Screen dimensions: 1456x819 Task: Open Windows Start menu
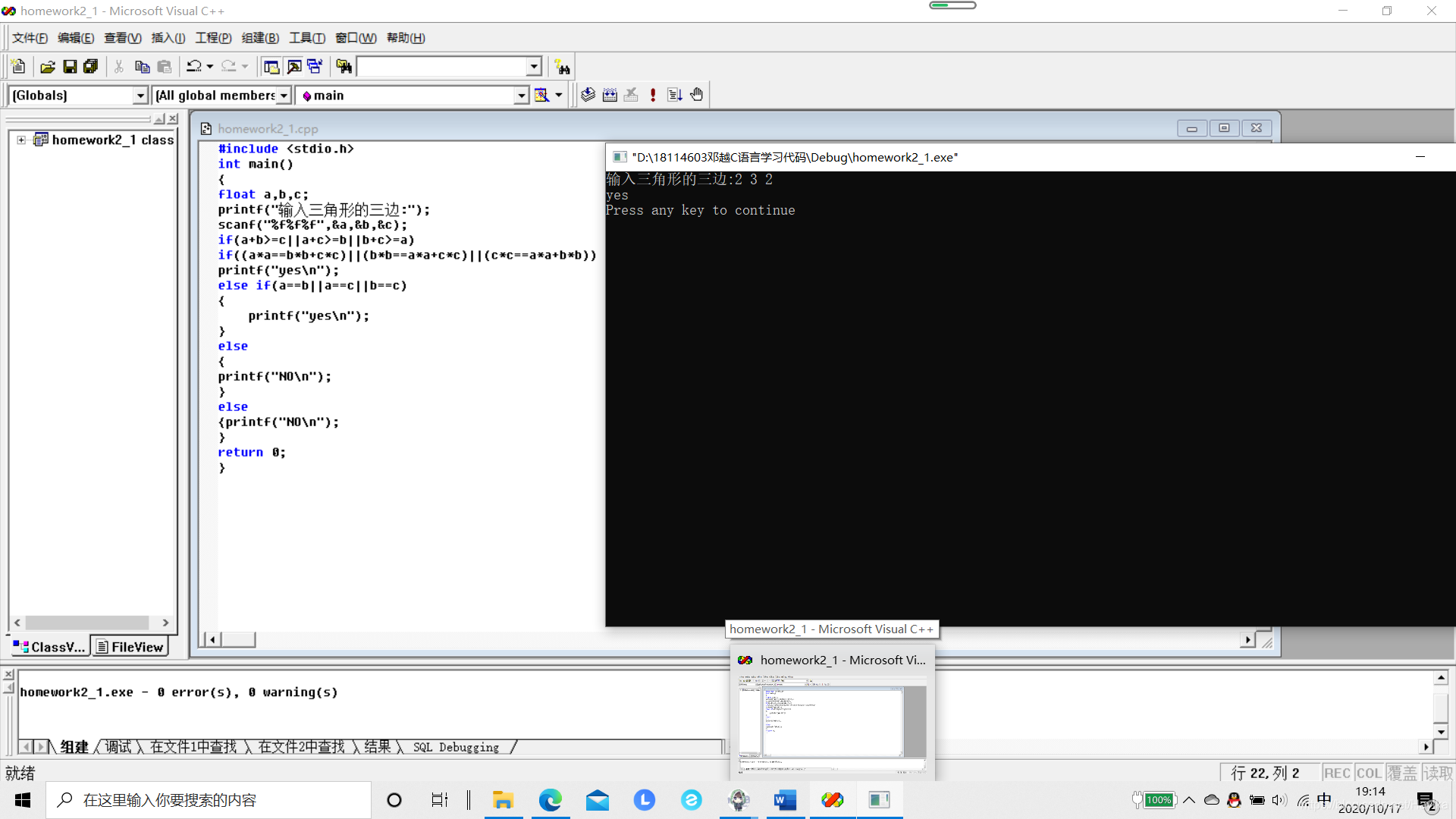click(23, 800)
